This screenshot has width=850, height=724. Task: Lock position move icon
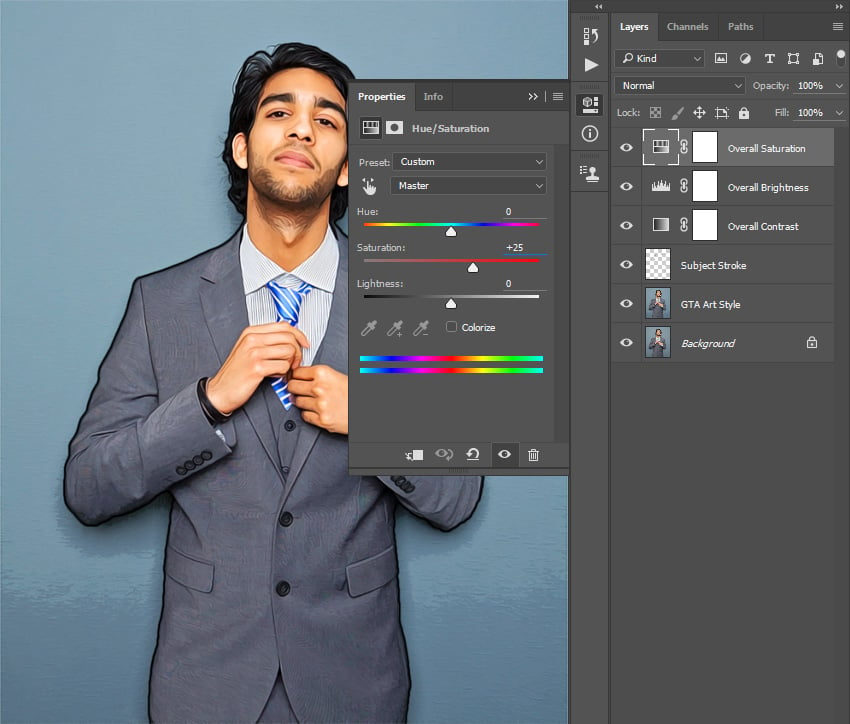(699, 113)
